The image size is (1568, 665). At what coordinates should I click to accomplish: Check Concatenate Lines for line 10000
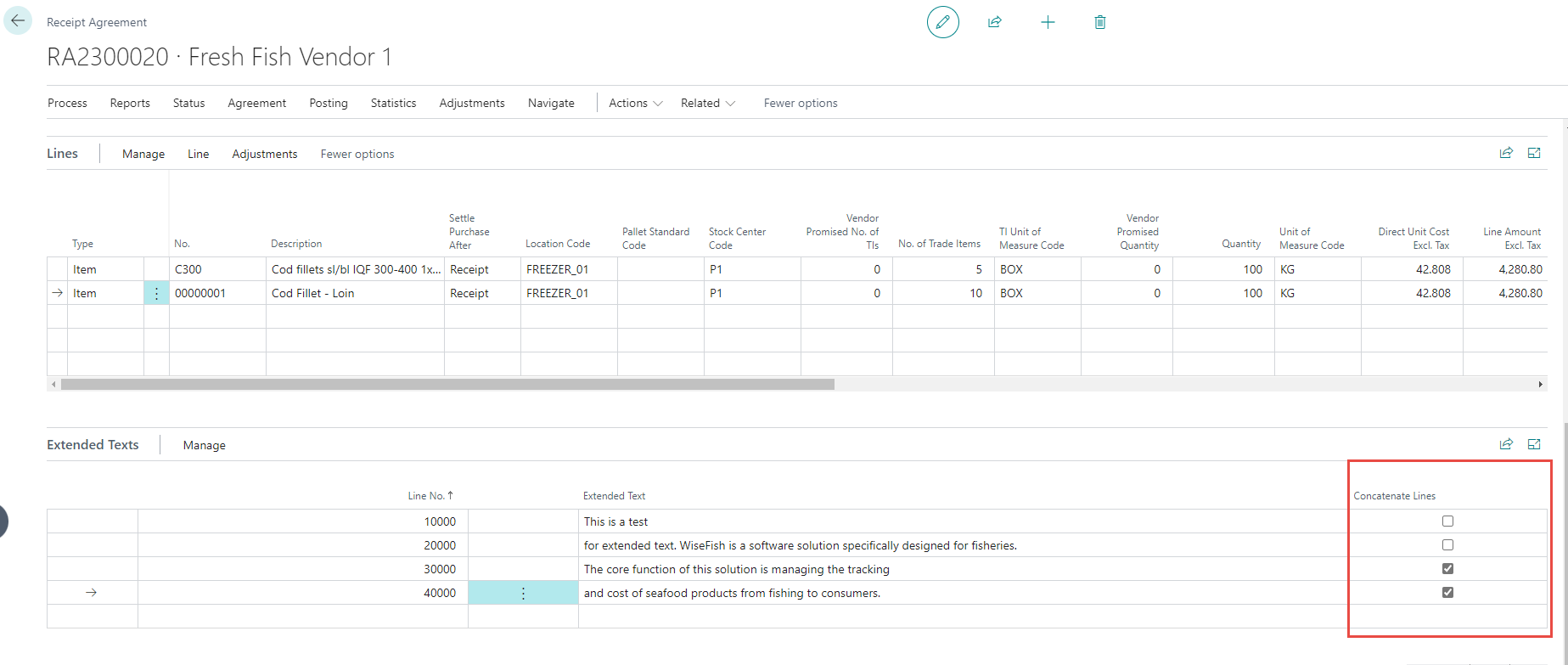(x=1447, y=521)
